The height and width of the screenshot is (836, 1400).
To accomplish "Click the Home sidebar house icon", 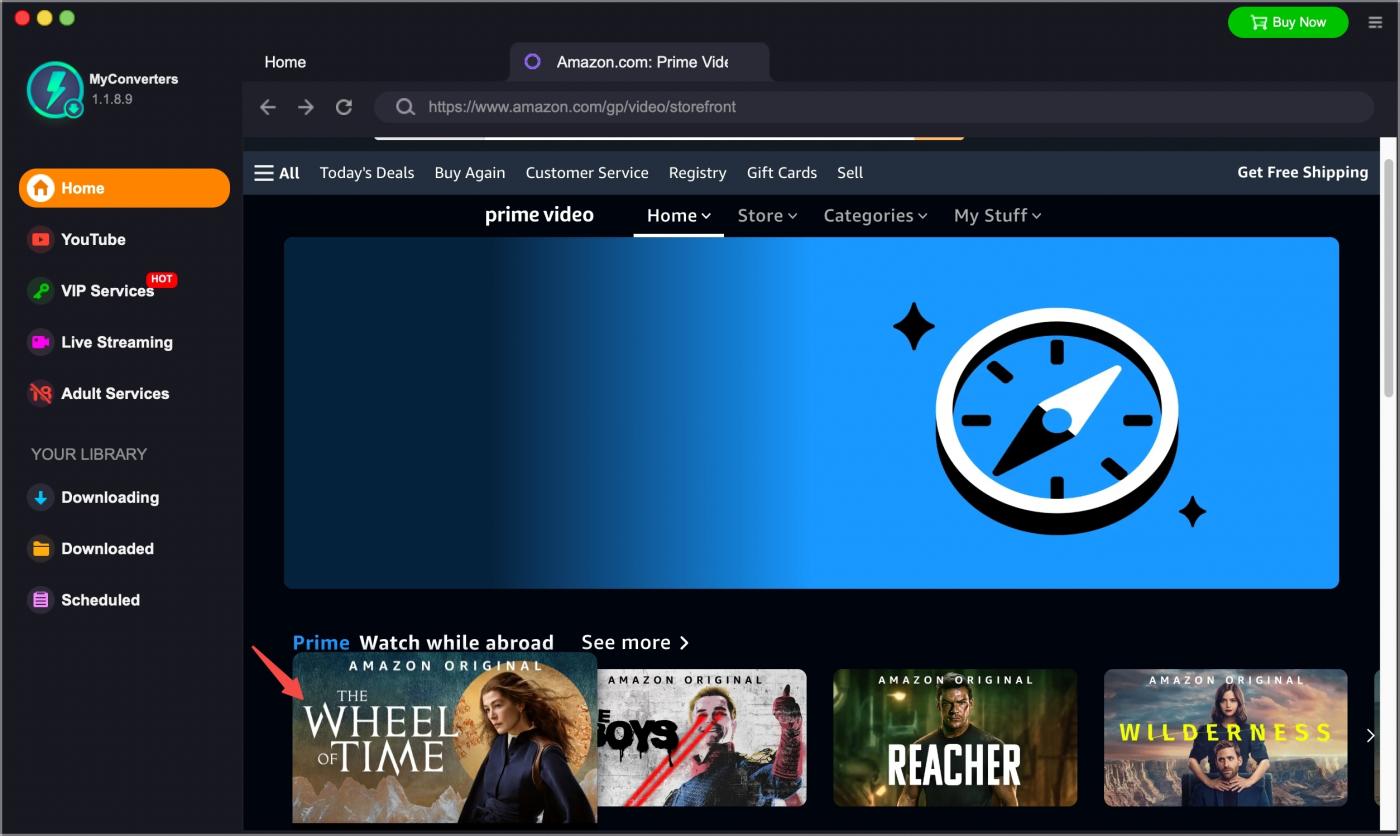I will [41, 188].
